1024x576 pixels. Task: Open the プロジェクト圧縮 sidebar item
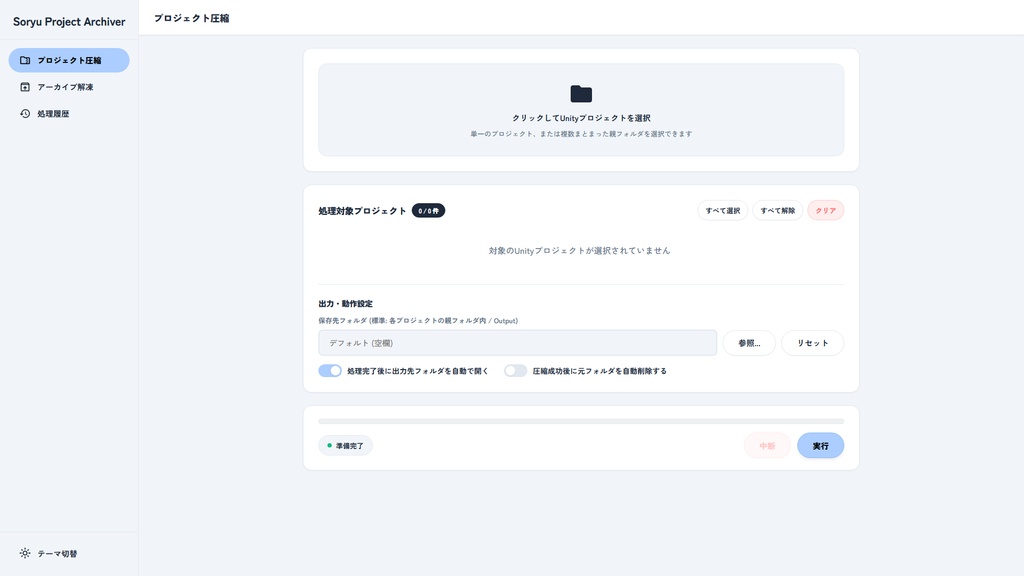tap(69, 60)
